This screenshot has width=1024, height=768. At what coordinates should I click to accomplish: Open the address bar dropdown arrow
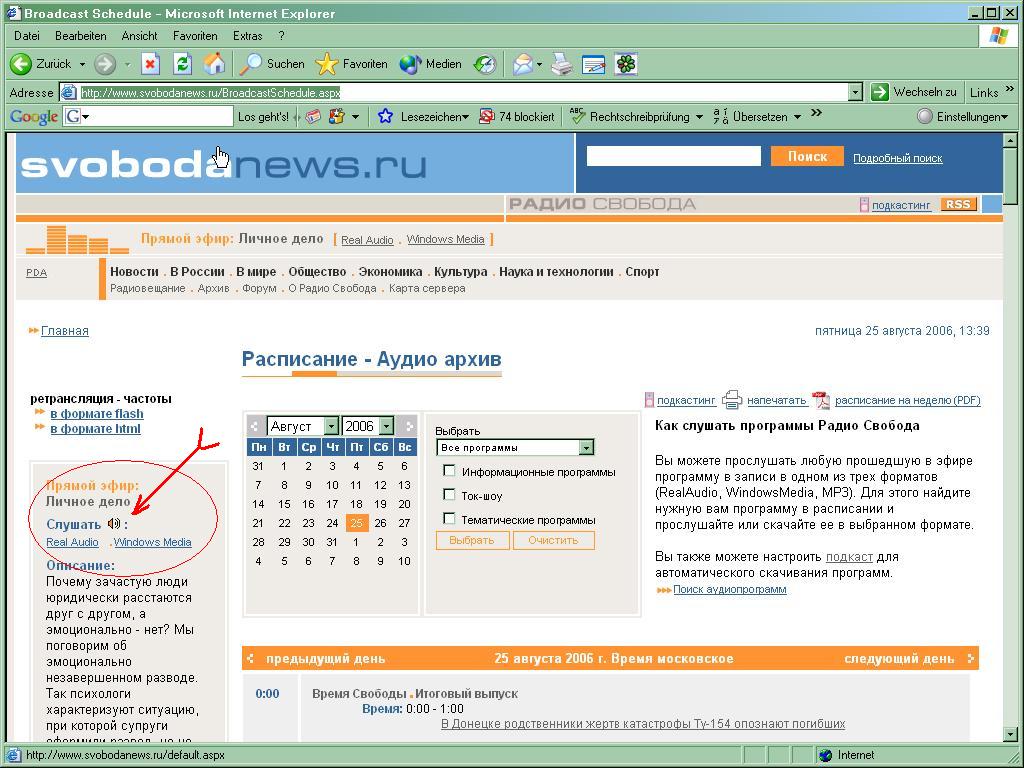[856, 93]
